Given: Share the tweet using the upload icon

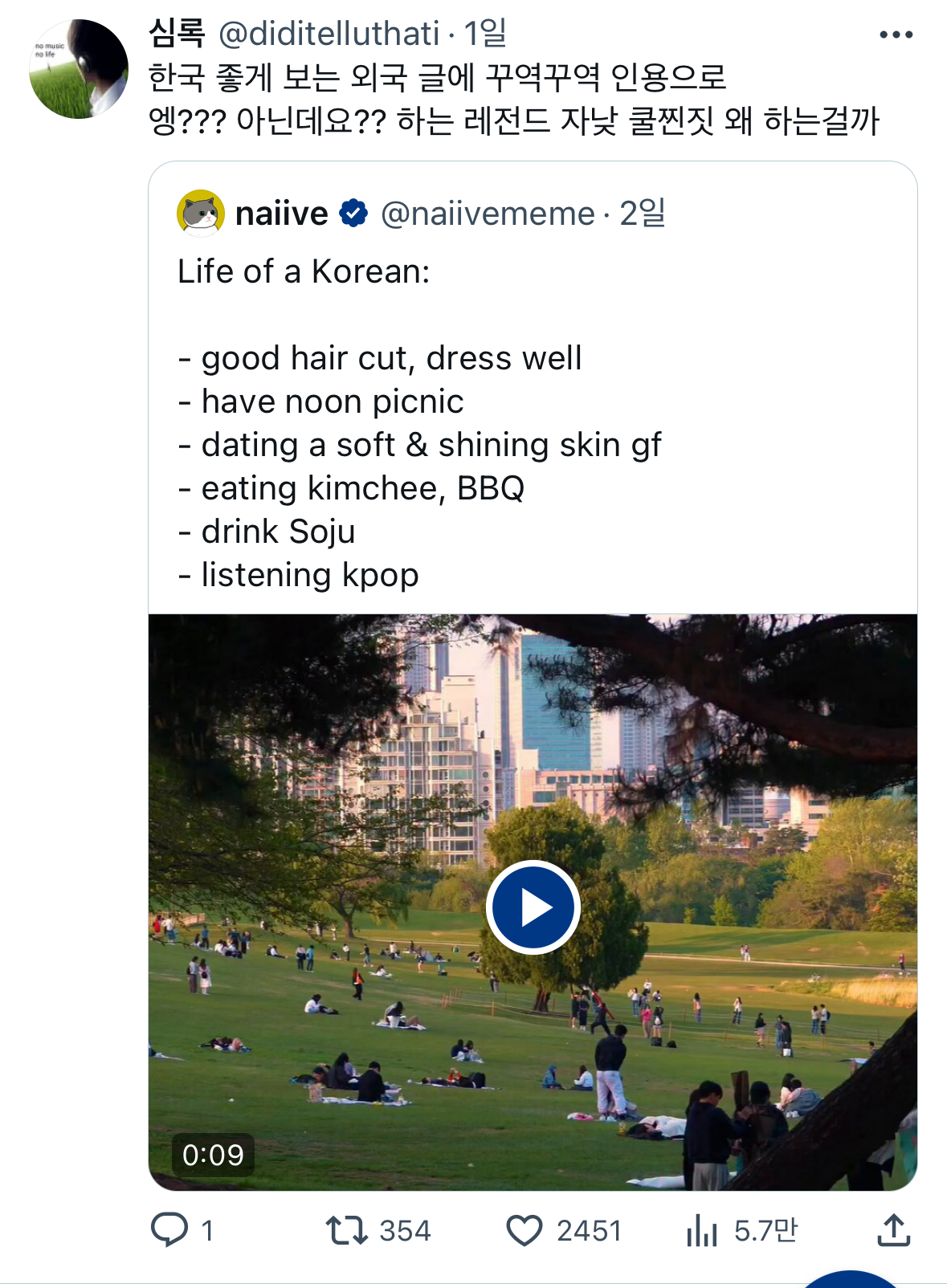Looking at the screenshot, I should pyautogui.click(x=893, y=1229).
